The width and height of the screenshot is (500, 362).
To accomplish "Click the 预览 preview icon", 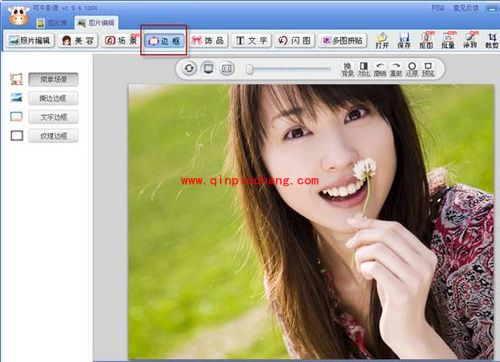I will click(x=428, y=69).
